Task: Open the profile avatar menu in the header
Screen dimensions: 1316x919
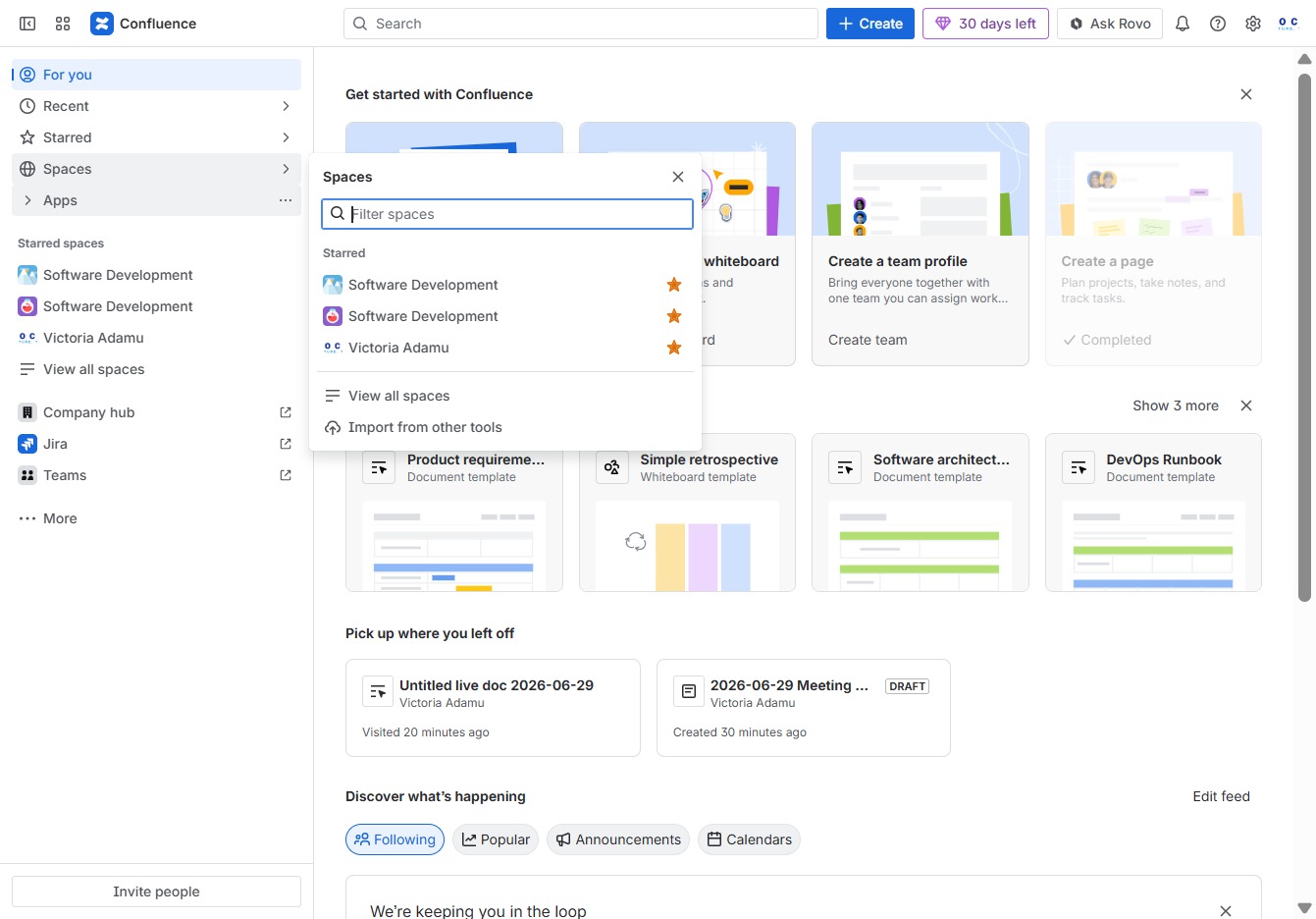Action: click(x=1289, y=24)
